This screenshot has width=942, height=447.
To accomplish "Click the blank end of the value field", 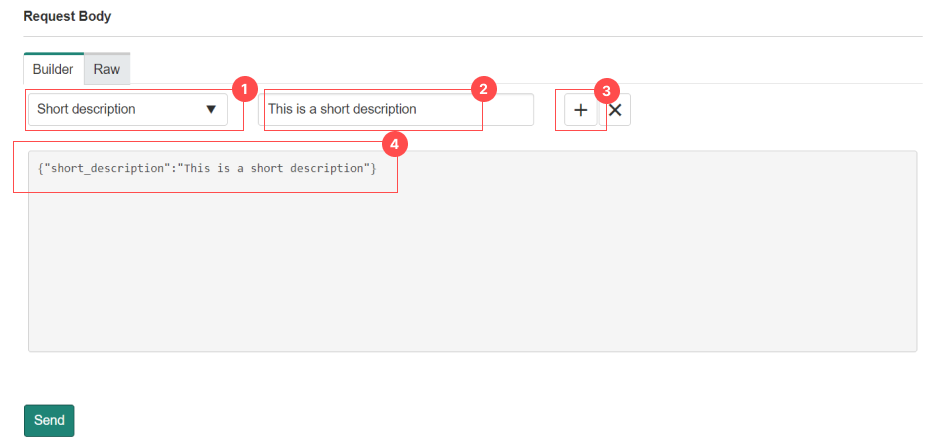I will click(x=510, y=110).
